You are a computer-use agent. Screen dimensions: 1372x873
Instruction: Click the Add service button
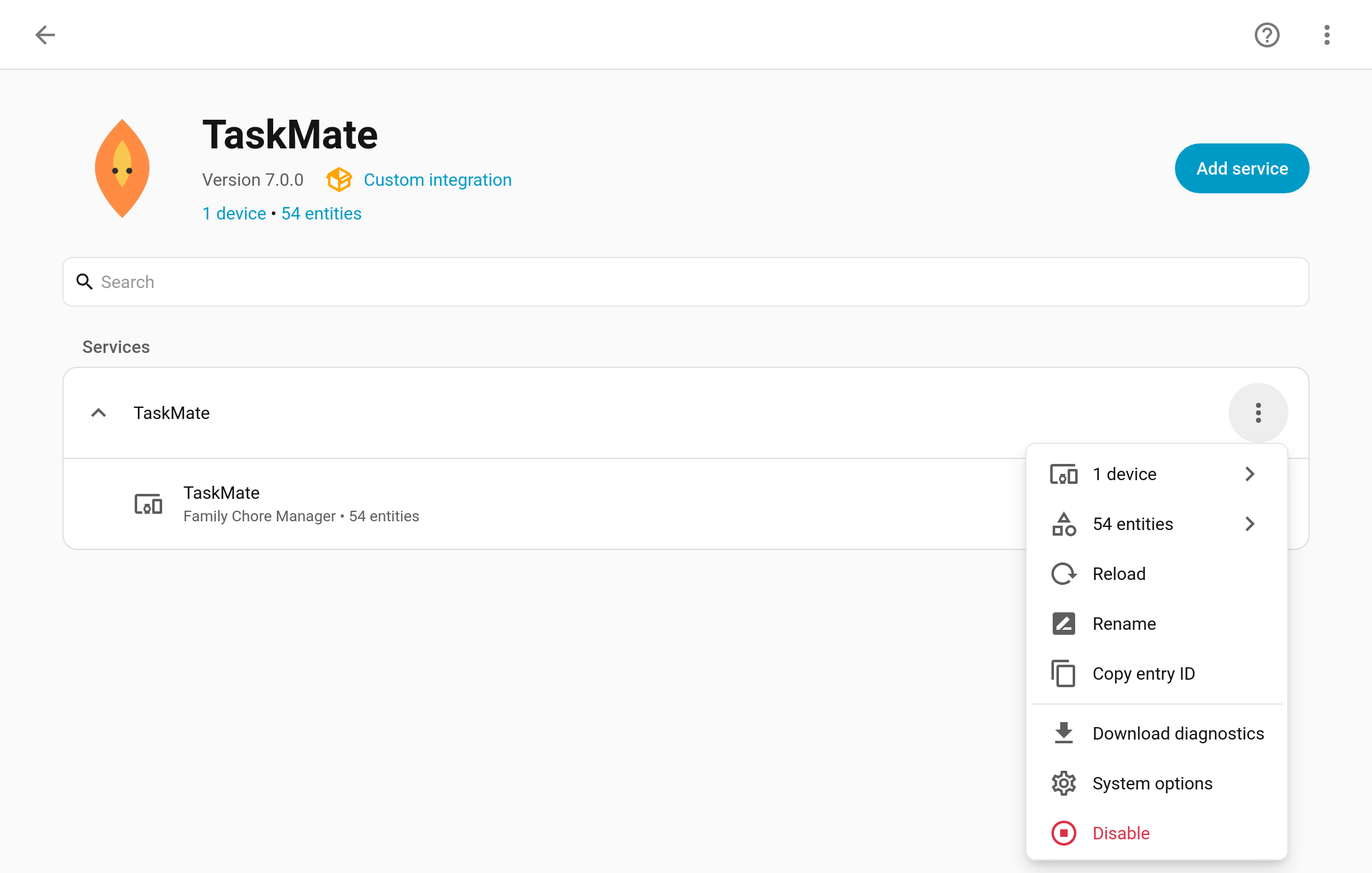[x=1242, y=168]
